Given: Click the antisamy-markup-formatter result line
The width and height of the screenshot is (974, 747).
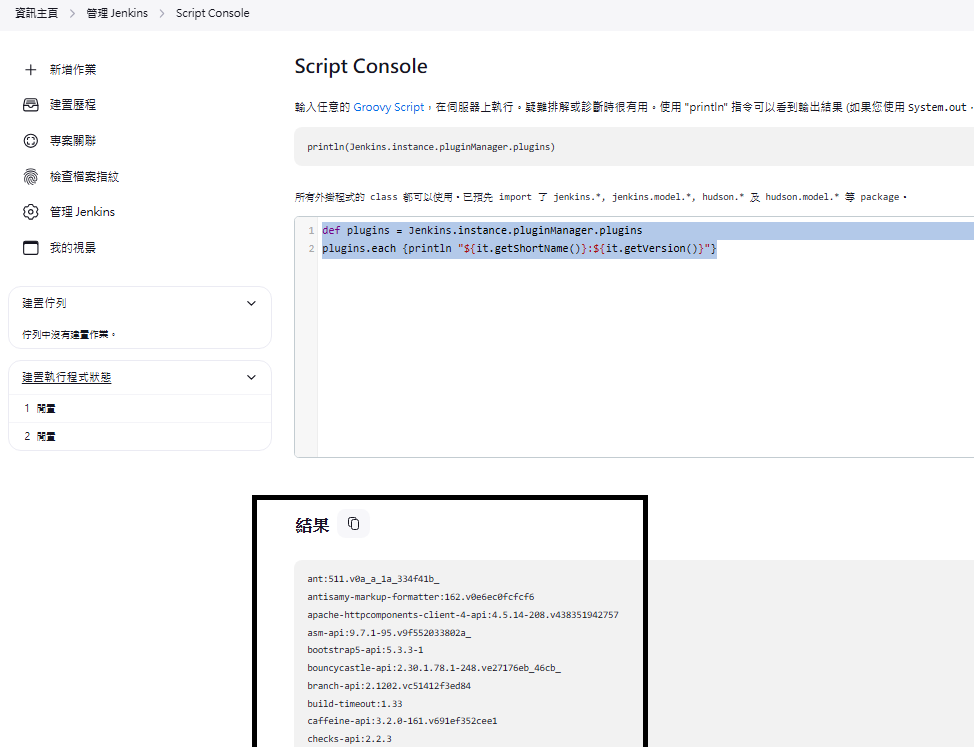Looking at the screenshot, I should [421, 597].
